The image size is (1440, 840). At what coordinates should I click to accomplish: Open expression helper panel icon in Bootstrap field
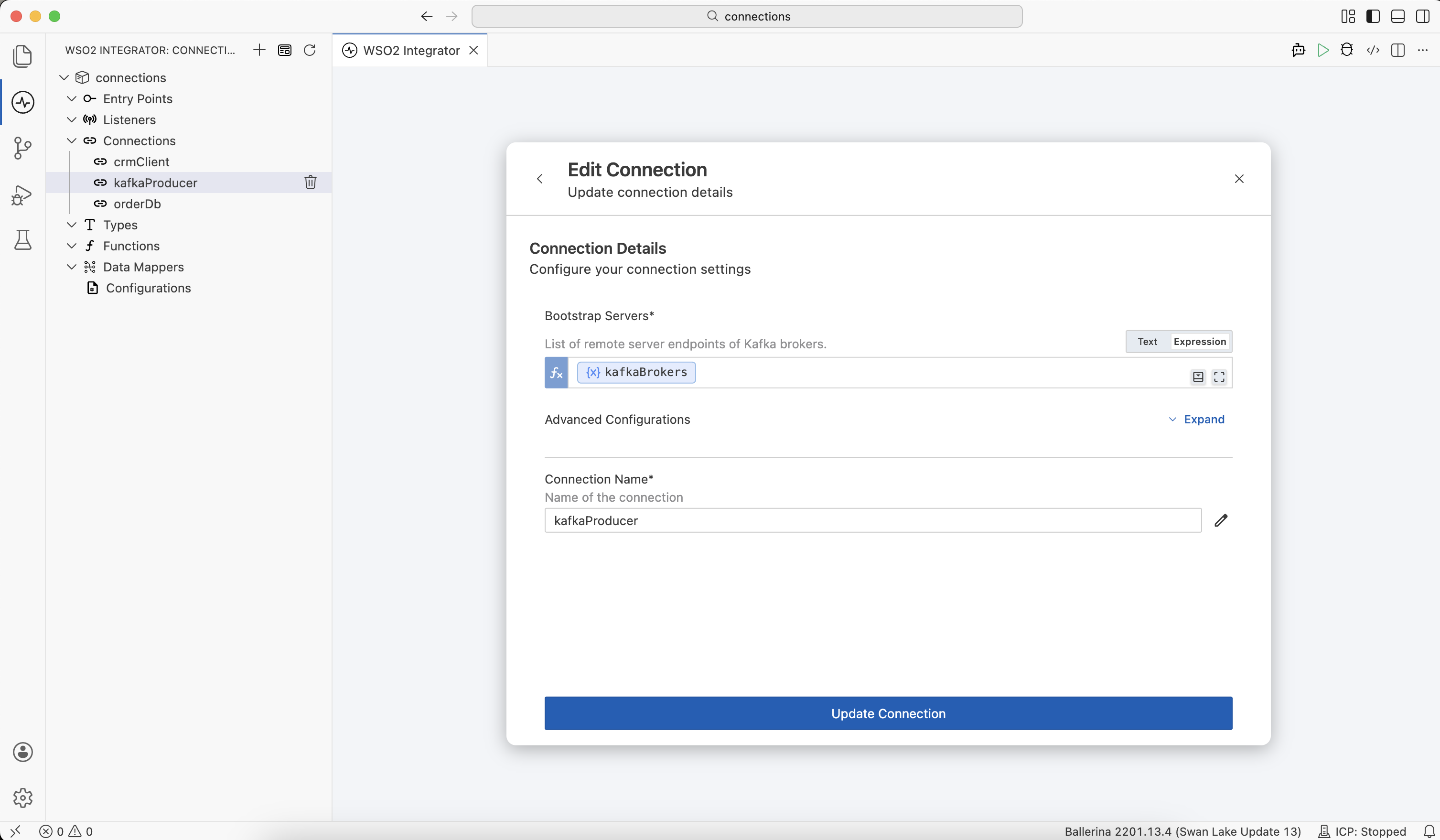pos(1198,377)
